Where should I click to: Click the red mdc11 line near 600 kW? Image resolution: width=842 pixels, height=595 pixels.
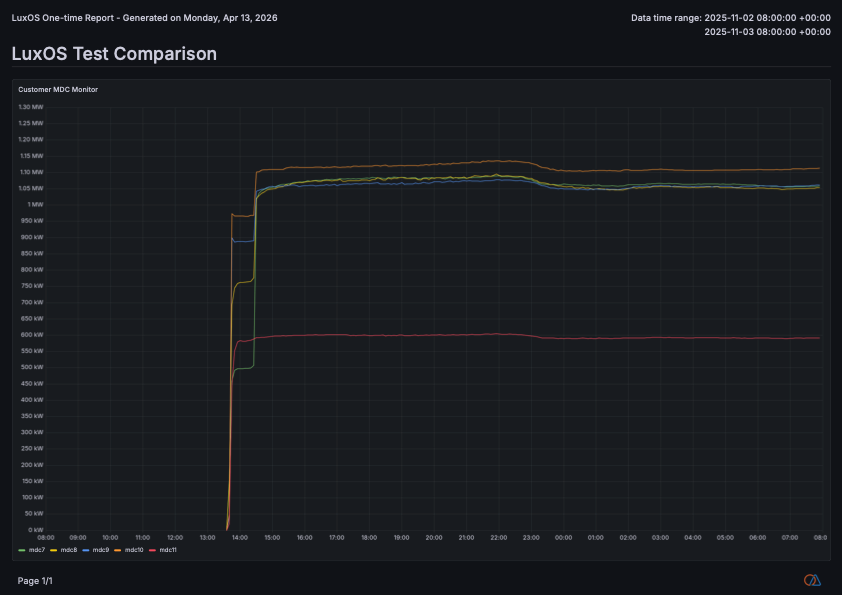(400, 335)
